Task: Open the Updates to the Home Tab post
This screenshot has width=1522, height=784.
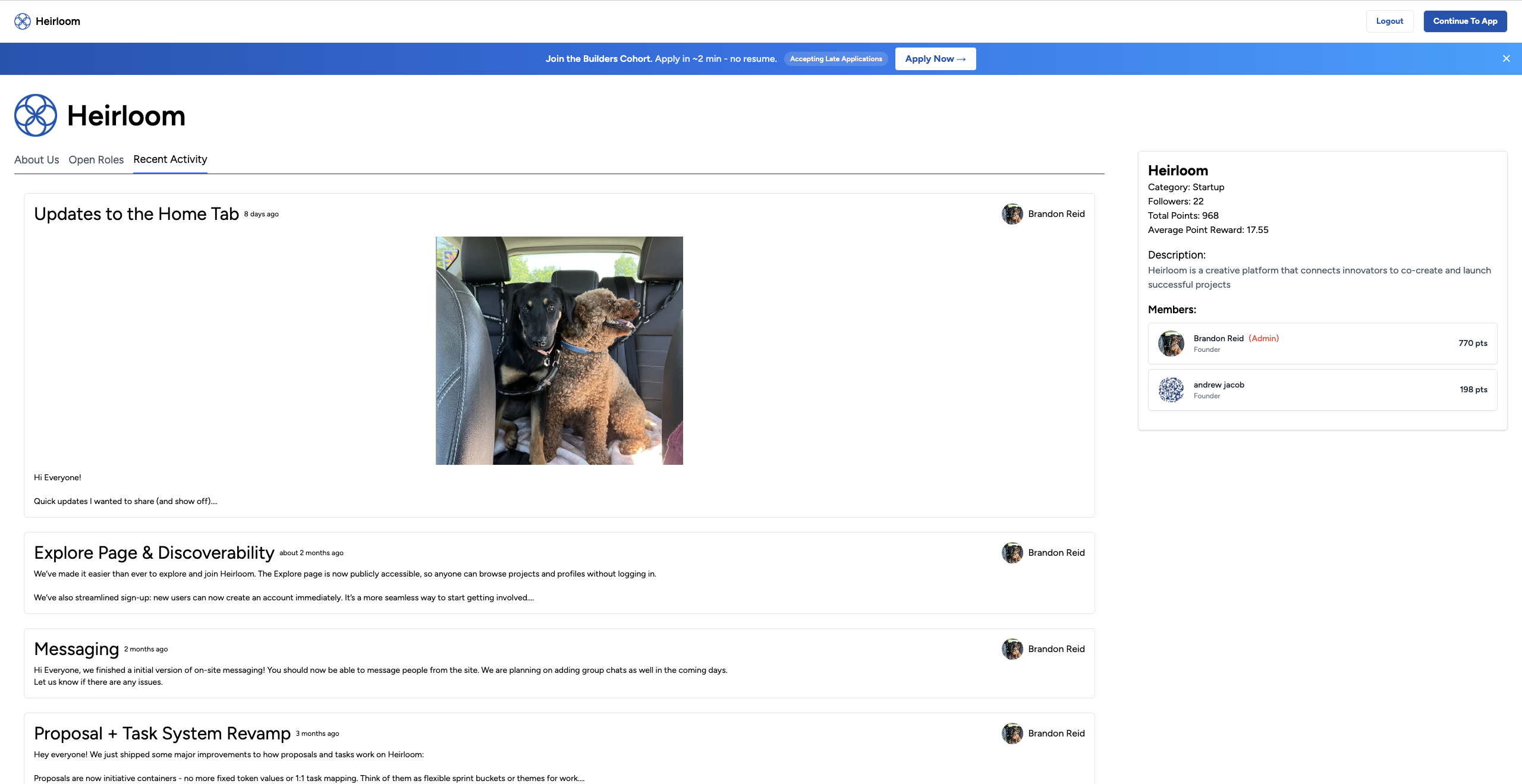Action: [x=136, y=214]
